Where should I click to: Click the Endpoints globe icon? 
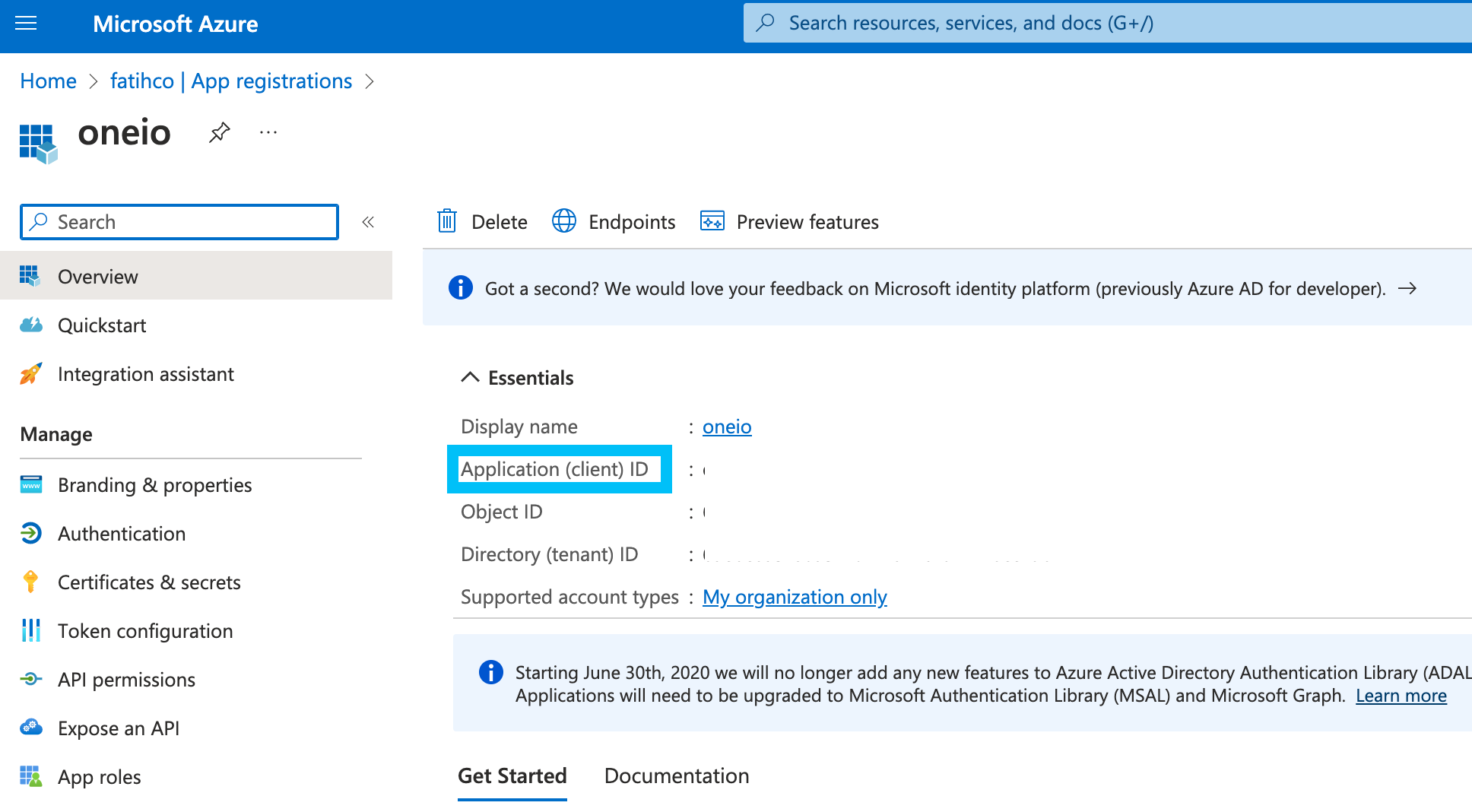click(564, 221)
